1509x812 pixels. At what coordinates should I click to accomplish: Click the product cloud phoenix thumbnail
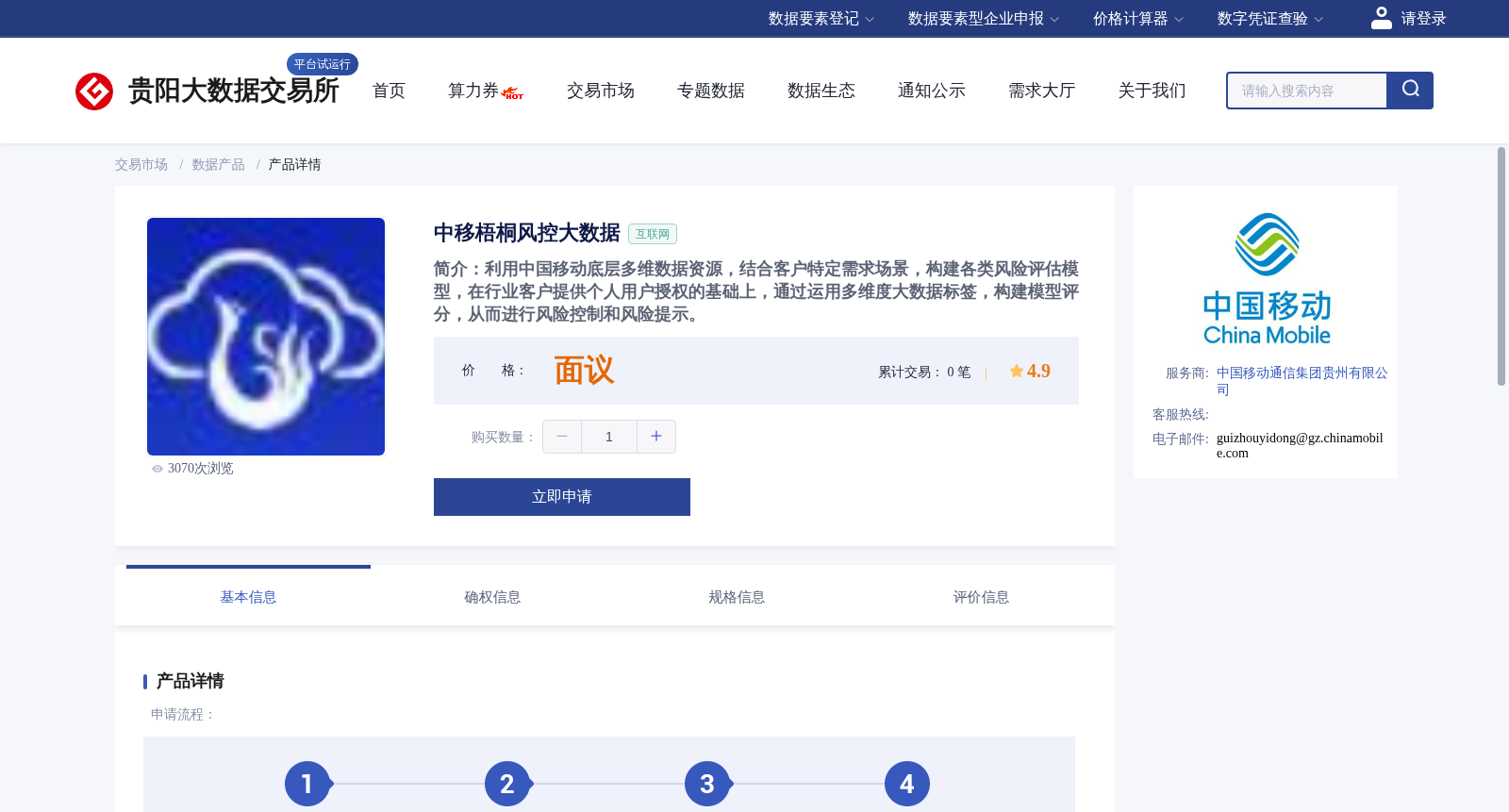(266, 337)
